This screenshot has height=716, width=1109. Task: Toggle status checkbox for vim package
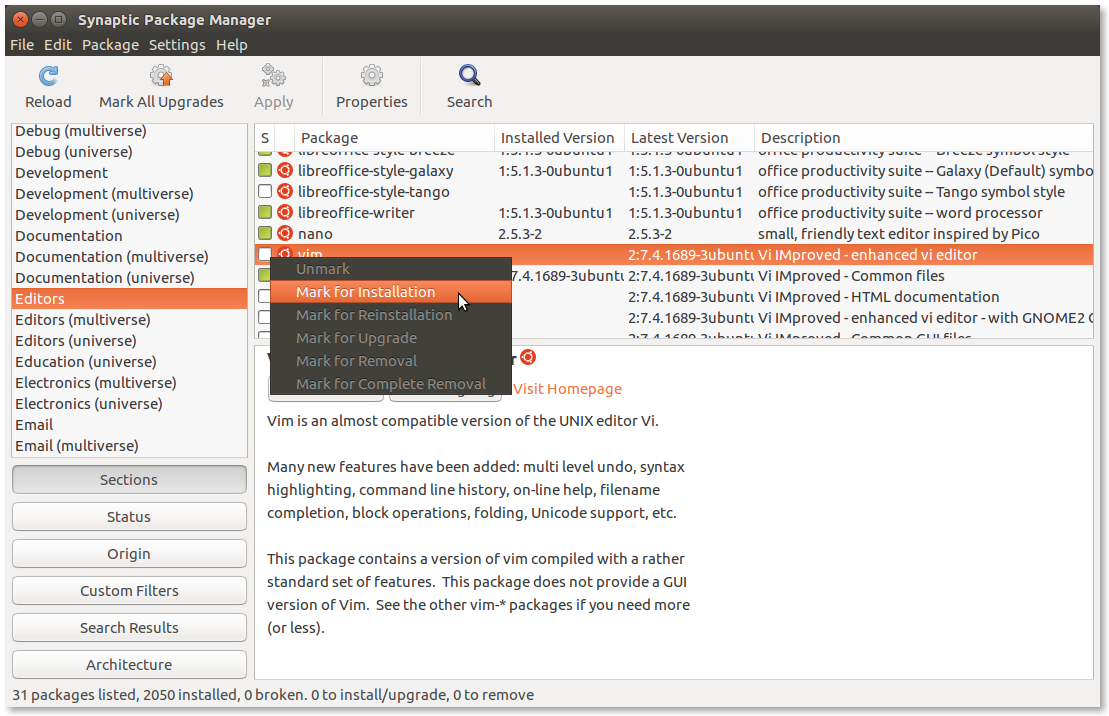click(x=265, y=254)
